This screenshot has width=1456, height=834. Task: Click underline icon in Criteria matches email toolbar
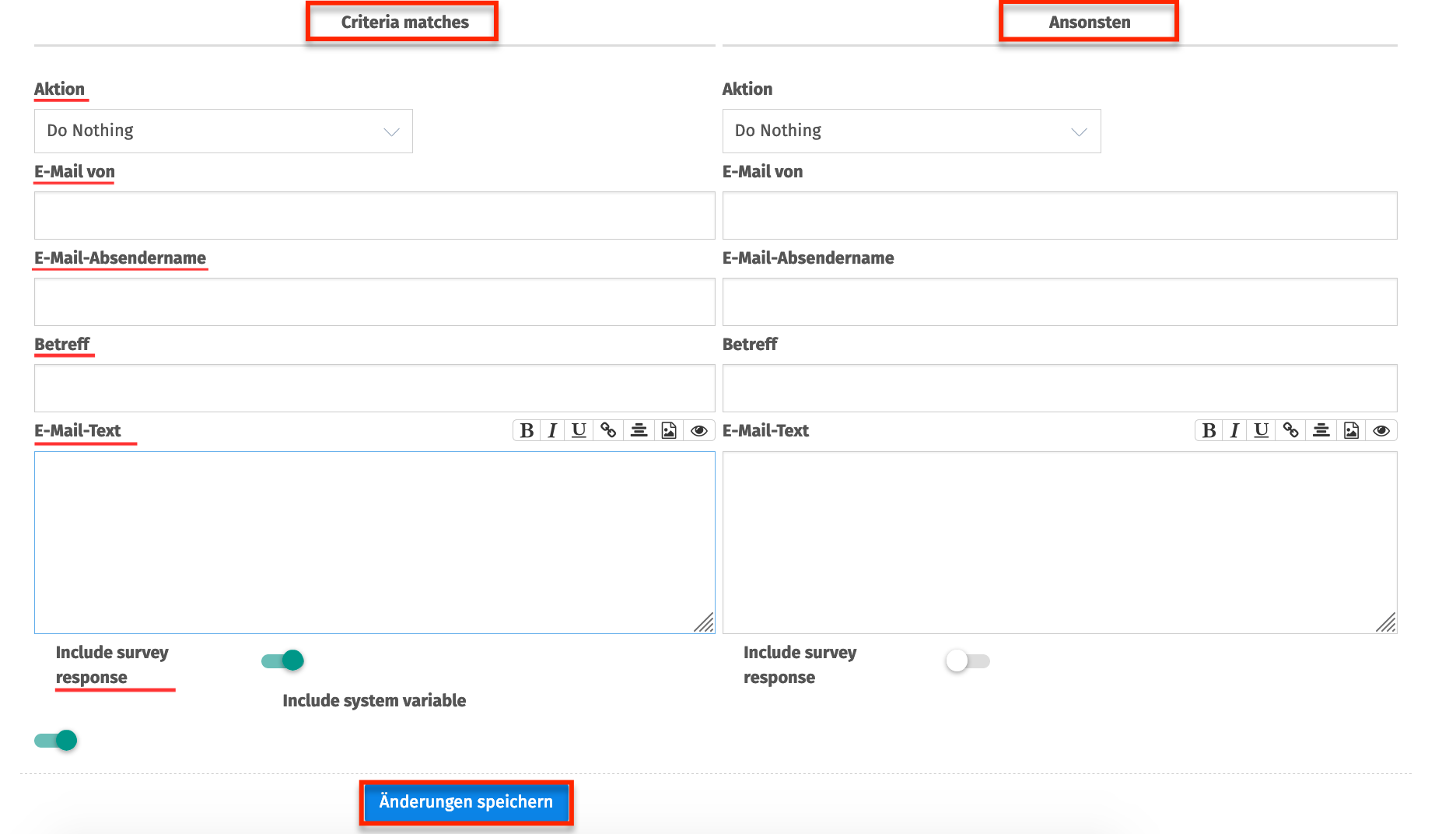point(579,430)
